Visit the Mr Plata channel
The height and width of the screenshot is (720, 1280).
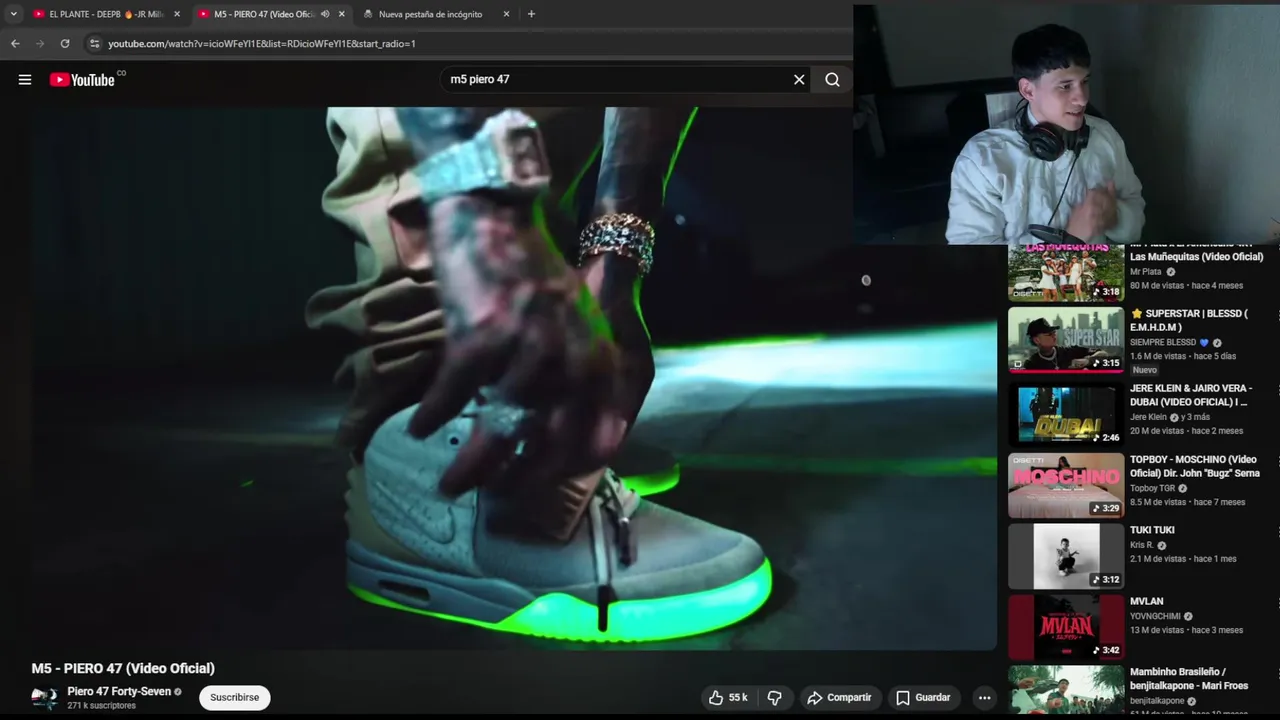[x=1146, y=272]
